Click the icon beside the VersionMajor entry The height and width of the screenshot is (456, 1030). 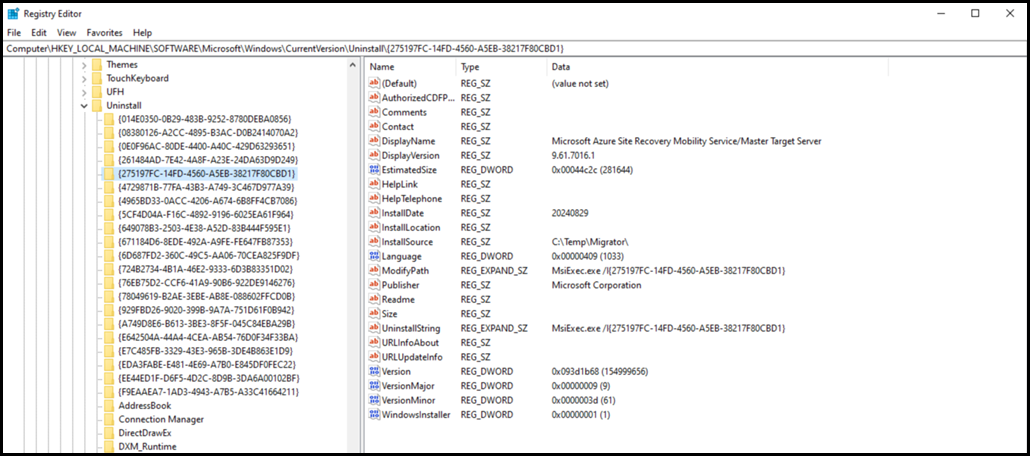click(374, 386)
